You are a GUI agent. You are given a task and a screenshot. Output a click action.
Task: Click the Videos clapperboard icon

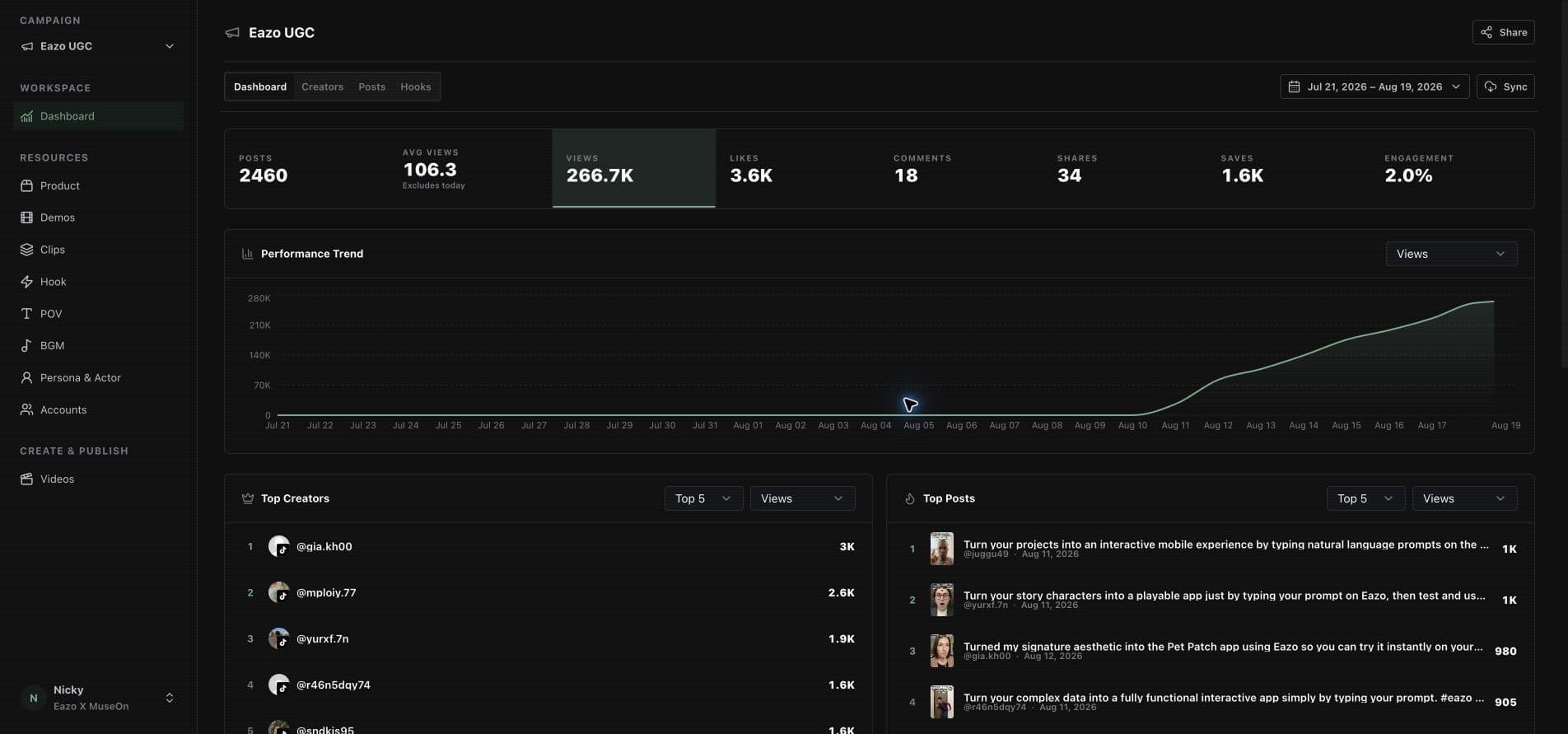pos(26,479)
